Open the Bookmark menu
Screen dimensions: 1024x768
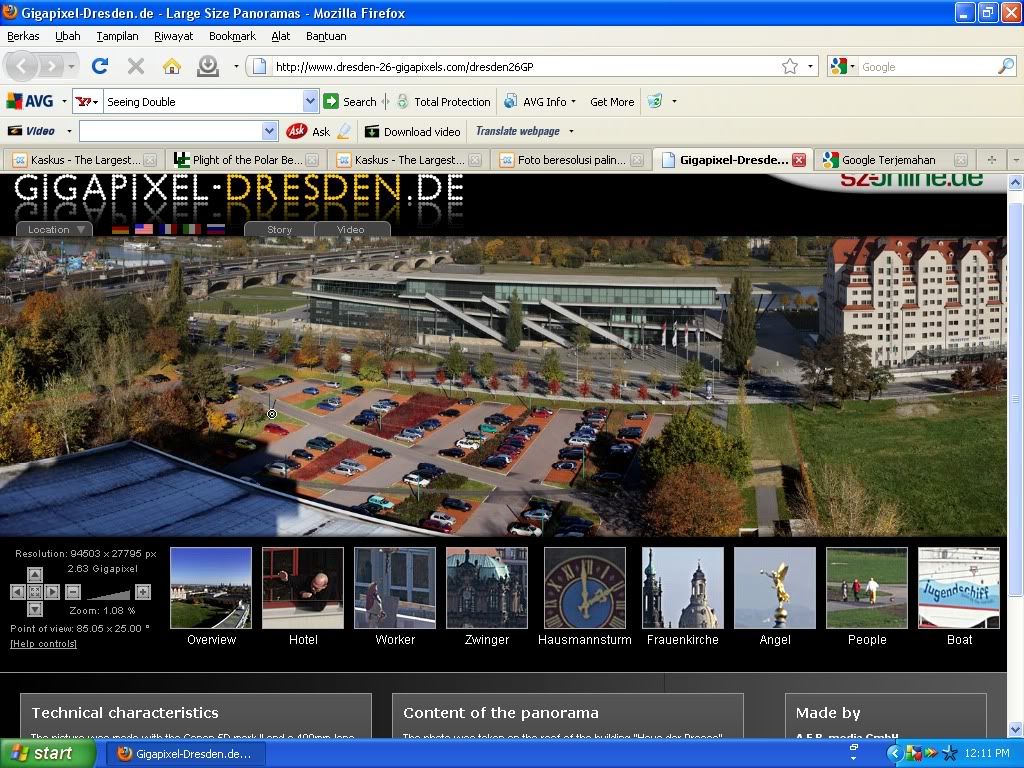(x=232, y=37)
